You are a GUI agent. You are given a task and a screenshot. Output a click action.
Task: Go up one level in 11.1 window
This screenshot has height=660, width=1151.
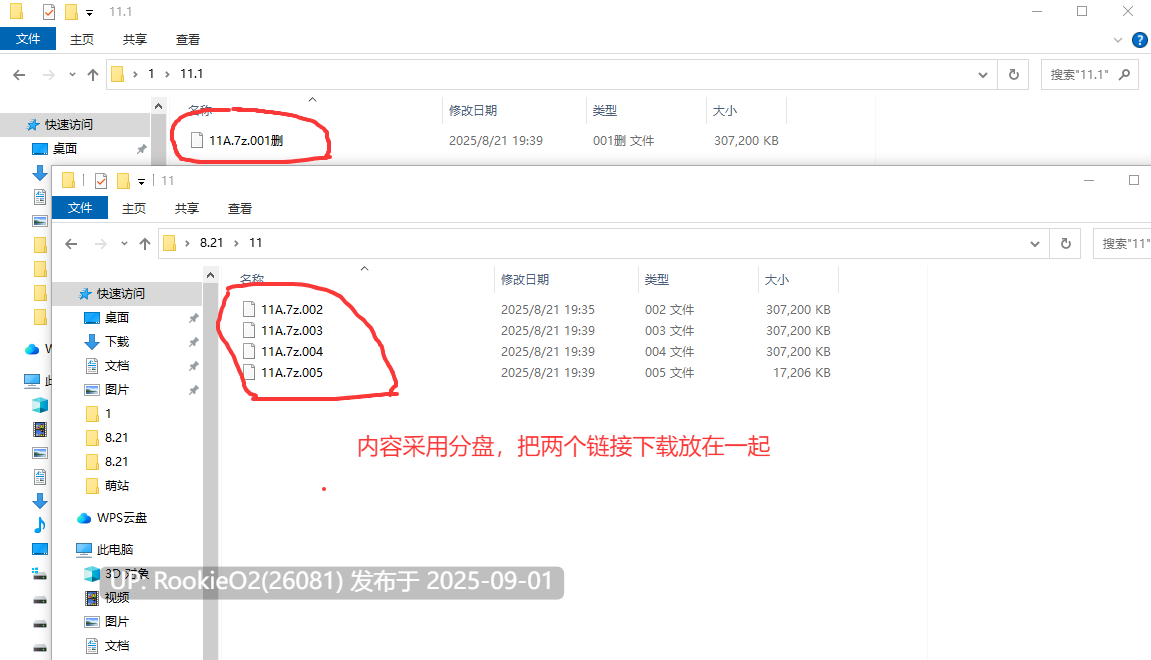pyautogui.click(x=92, y=74)
